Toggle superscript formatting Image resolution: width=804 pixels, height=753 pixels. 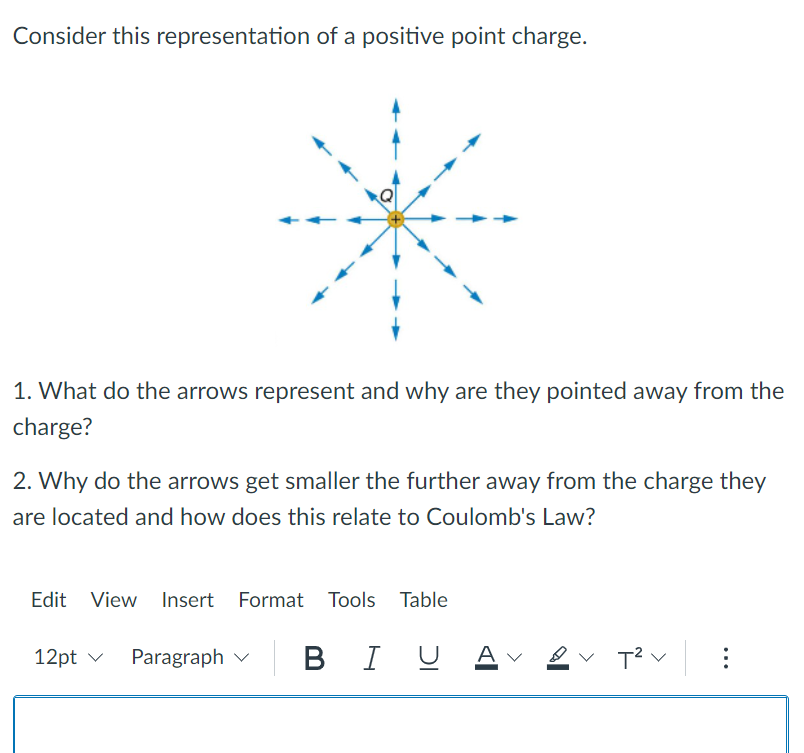click(x=630, y=657)
